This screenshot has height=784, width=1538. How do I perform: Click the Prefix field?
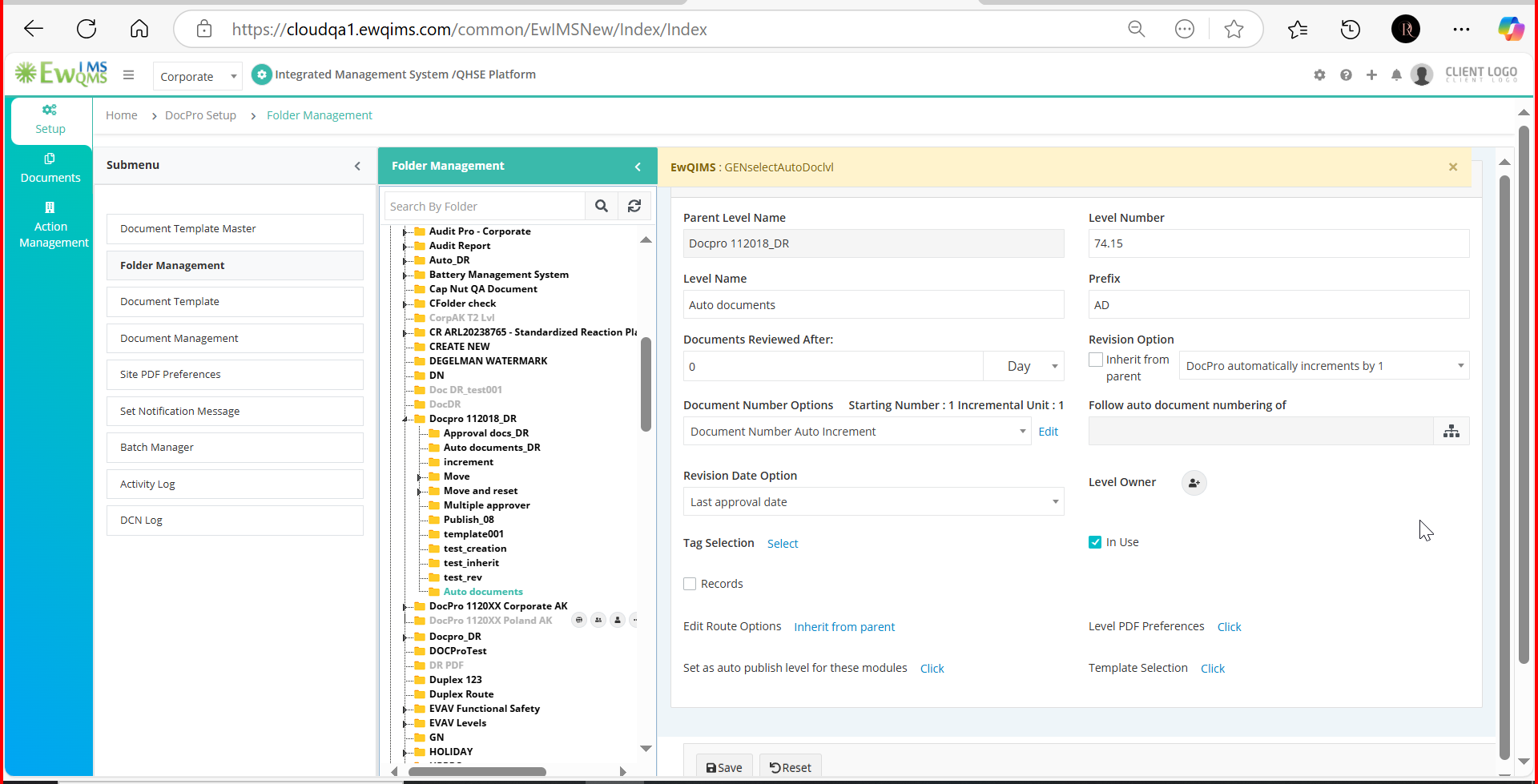pos(1278,305)
